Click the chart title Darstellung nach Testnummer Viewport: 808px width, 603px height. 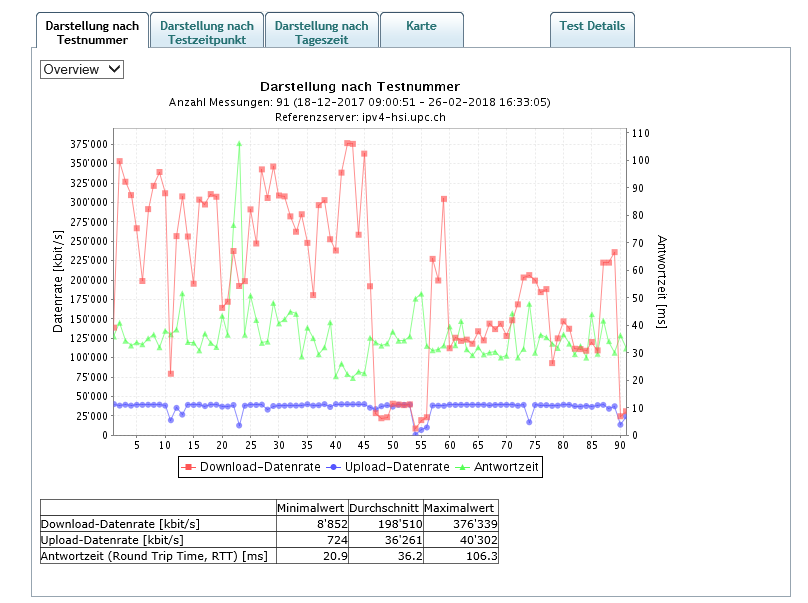pyautogui.click(x=360, y=87)
